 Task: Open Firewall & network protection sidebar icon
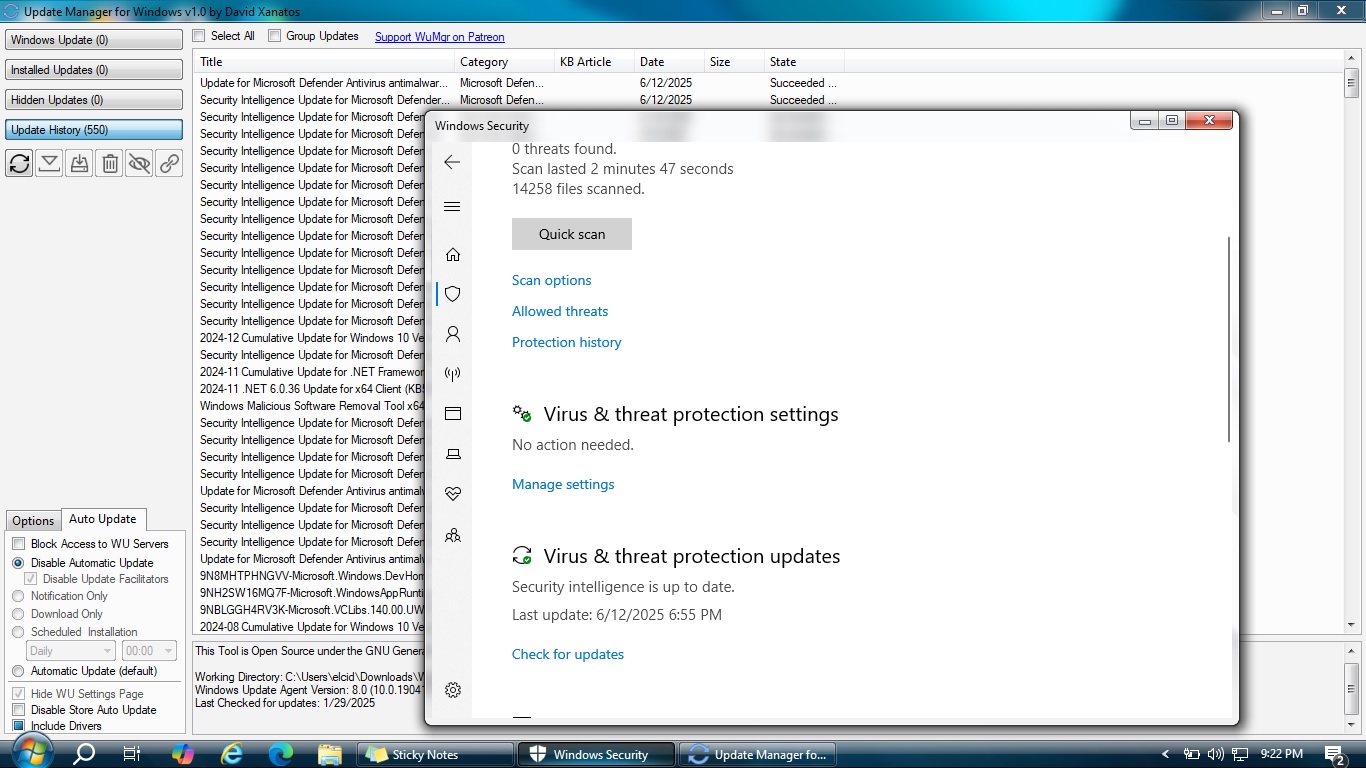[x=452, y=374]
